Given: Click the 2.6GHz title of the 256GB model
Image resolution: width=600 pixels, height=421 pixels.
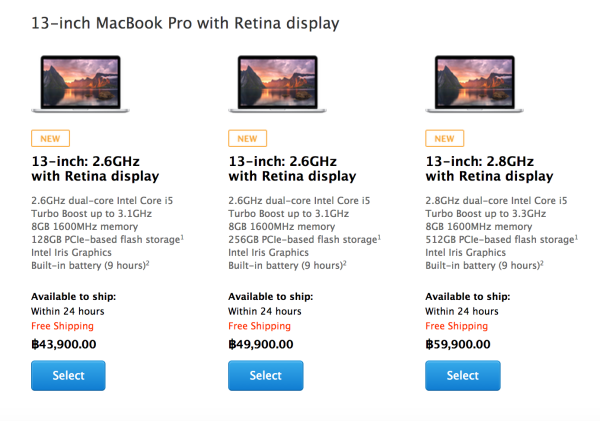Looking at the screenshot, I should (292, 168).
